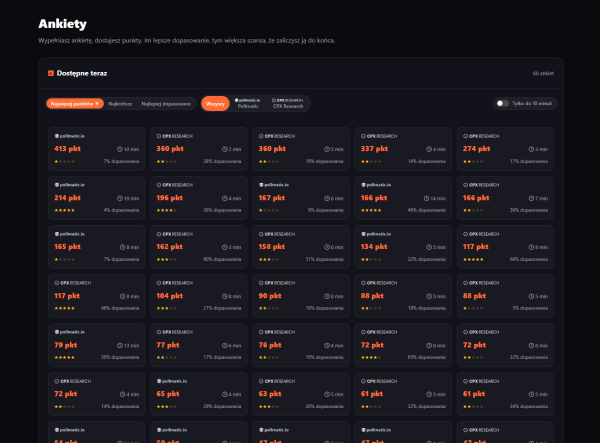The width and height of the screenshot is (600, 443).
Task: Click pollmatic.io logo on 413 pkt card
Action: point(70,136)
